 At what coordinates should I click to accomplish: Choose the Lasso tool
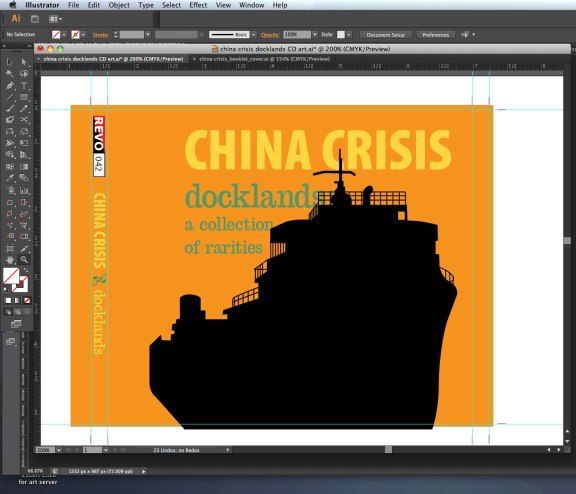(x=24, y=74)
